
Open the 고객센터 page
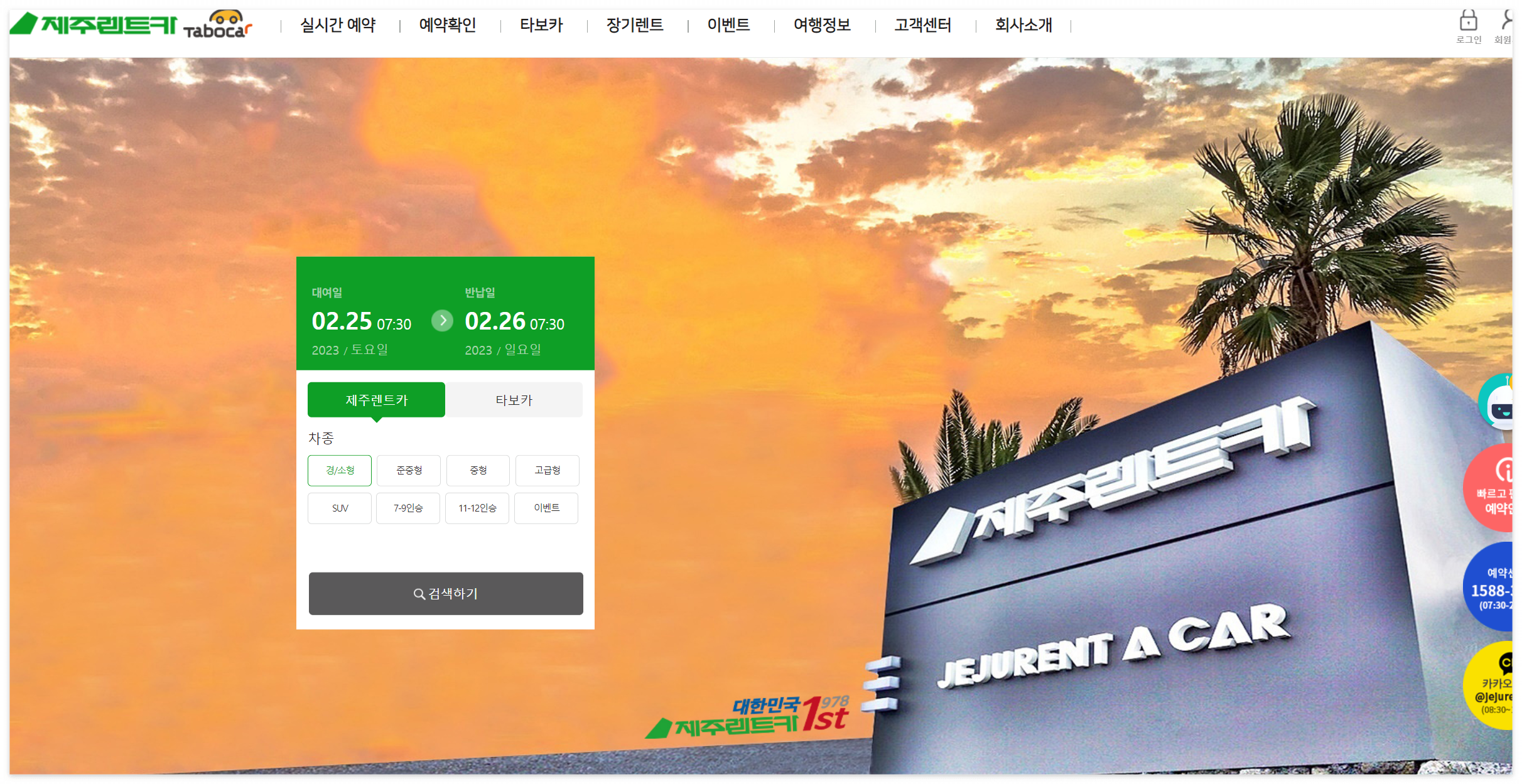coord(922,25)
